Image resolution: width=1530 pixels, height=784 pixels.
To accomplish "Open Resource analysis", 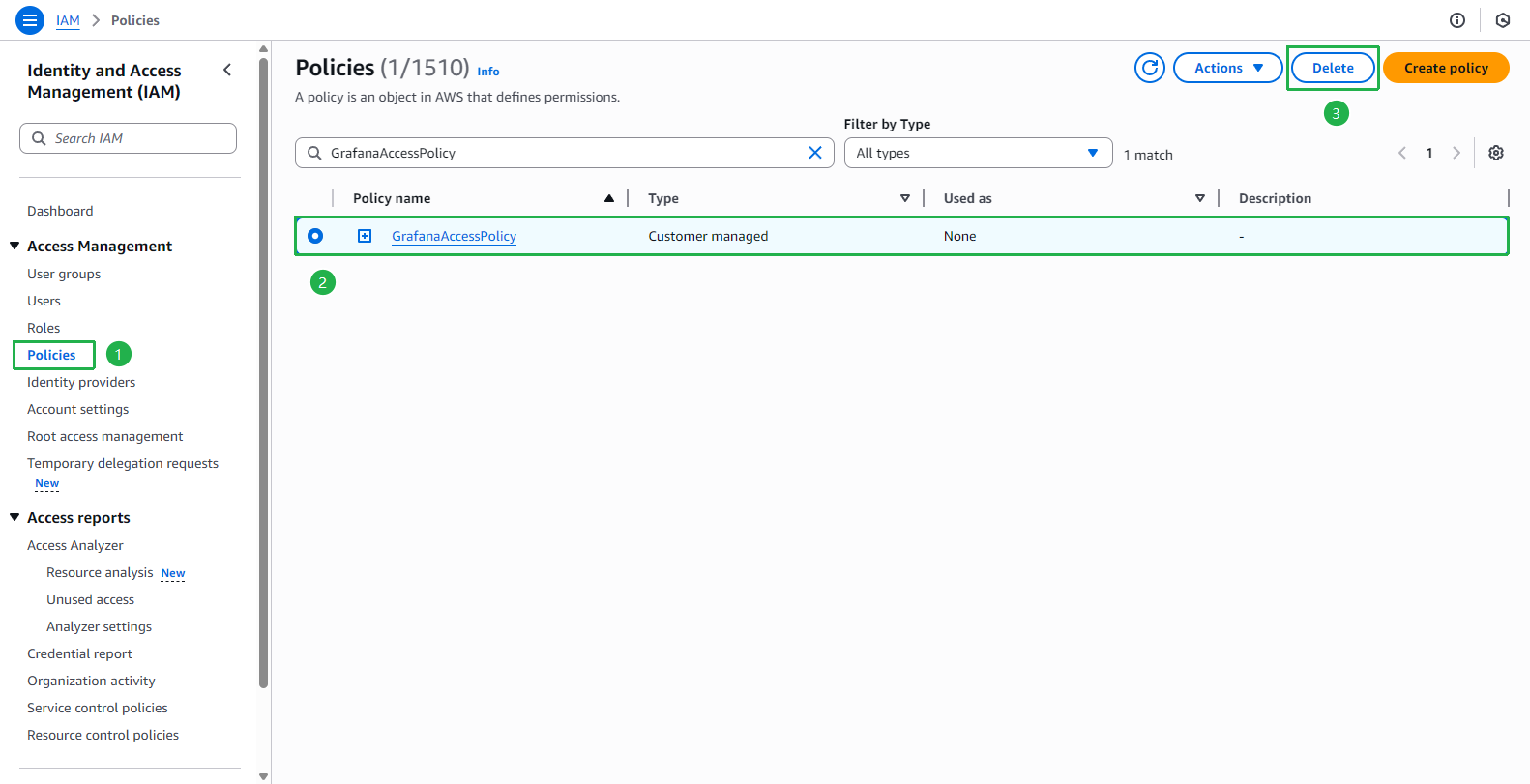I will [100, 572].
